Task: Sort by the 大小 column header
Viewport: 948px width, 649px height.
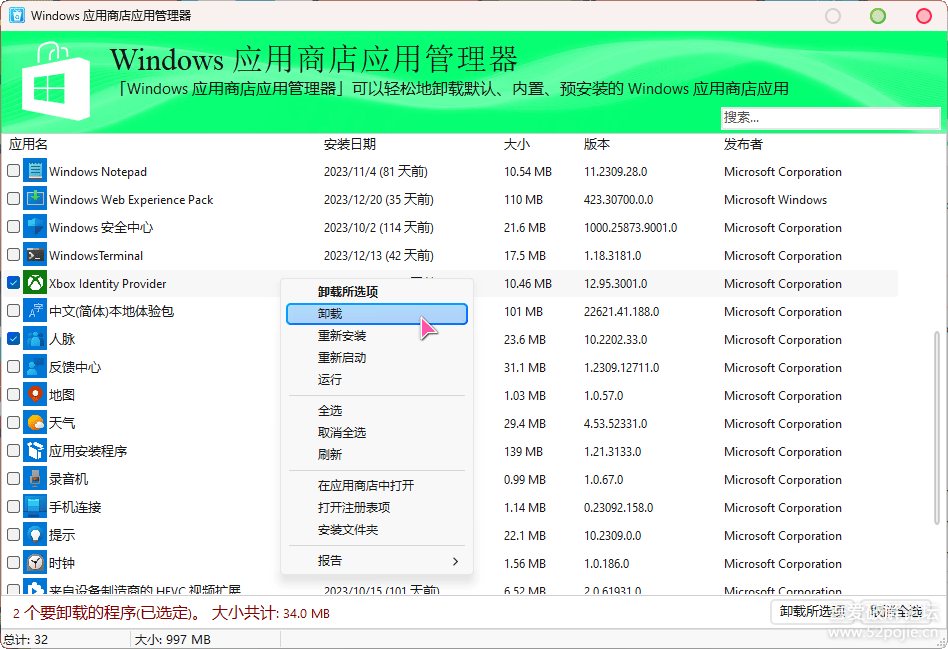Action: point(517,144)
